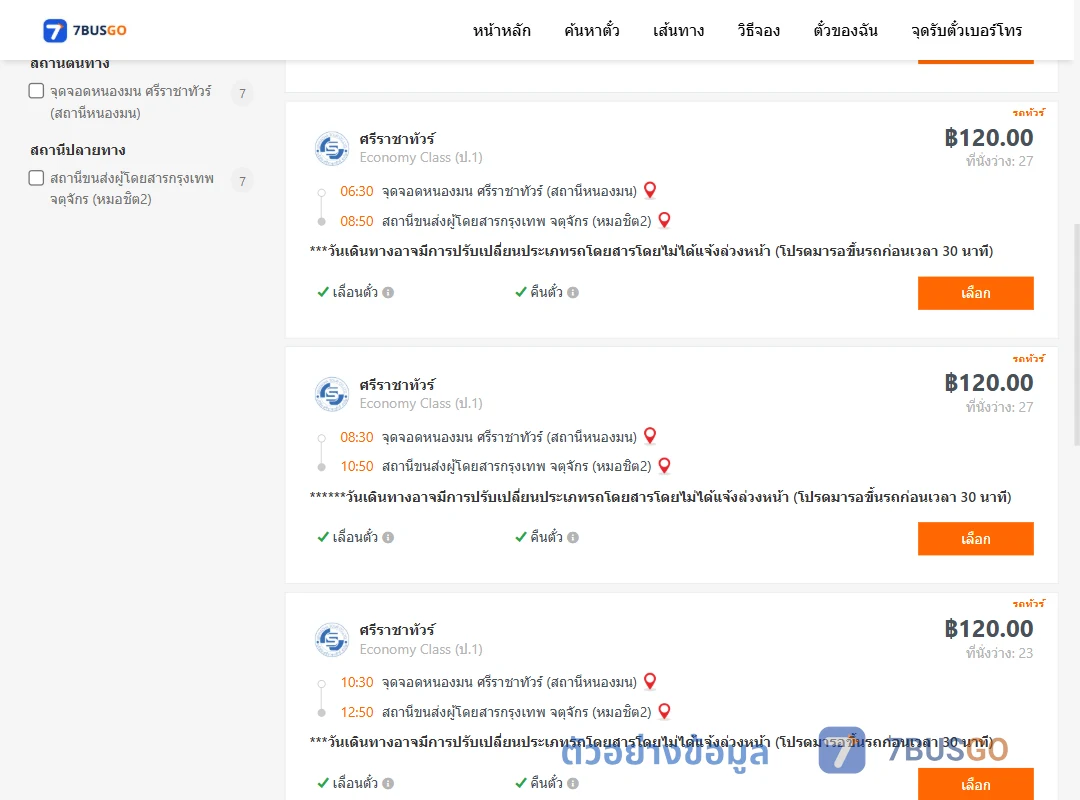Click the 08:50 arrival time
This screenshot has height=800, width=1080.
point(356,221)
